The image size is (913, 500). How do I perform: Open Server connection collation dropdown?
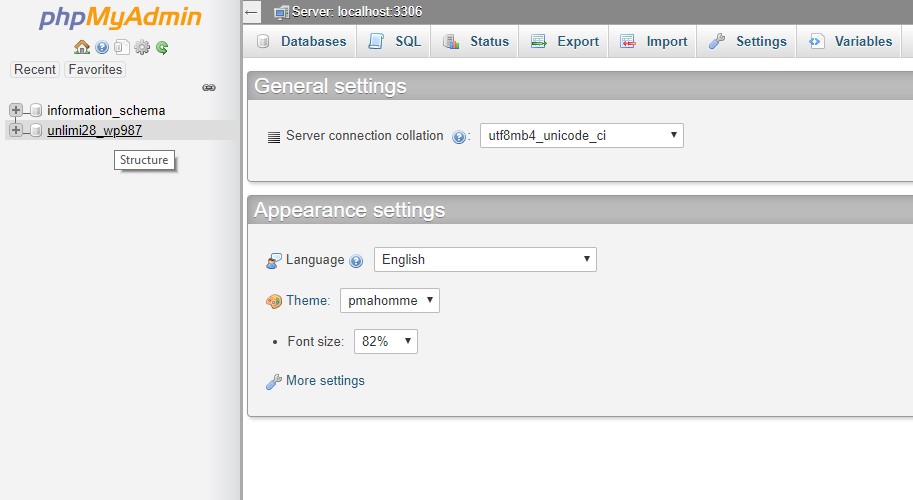point(582,136)
